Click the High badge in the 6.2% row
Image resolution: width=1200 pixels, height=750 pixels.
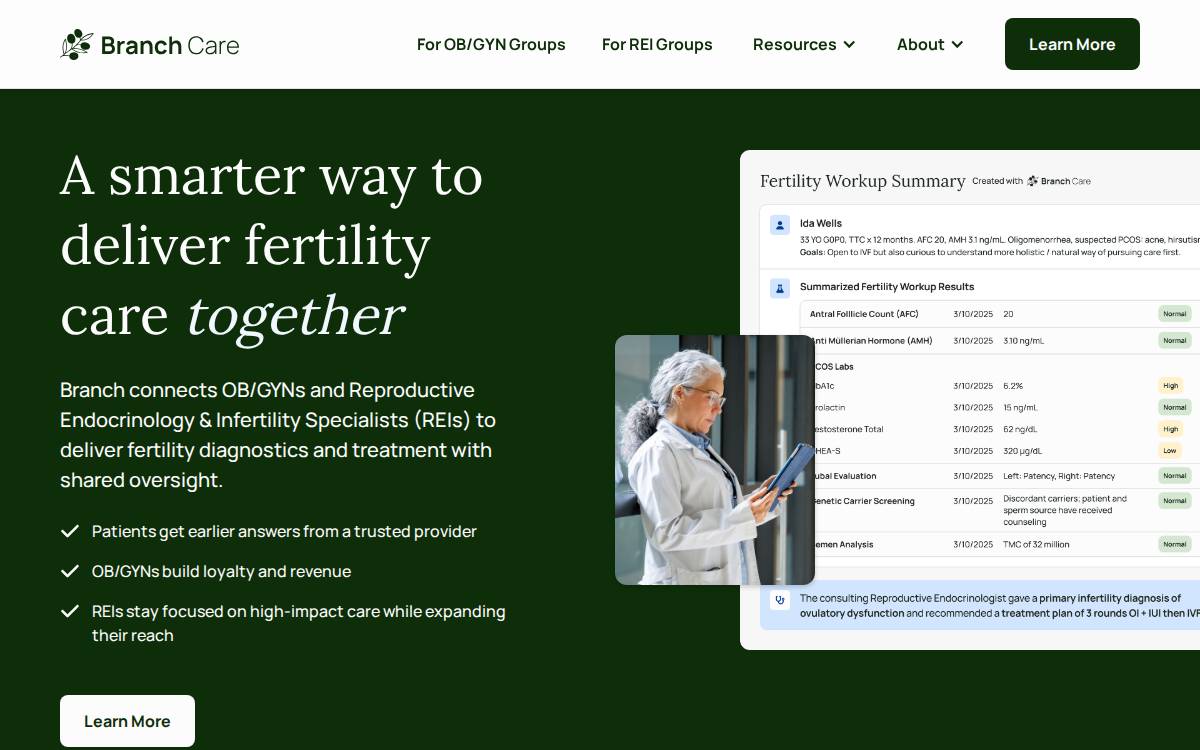(x=1170, y=385)
